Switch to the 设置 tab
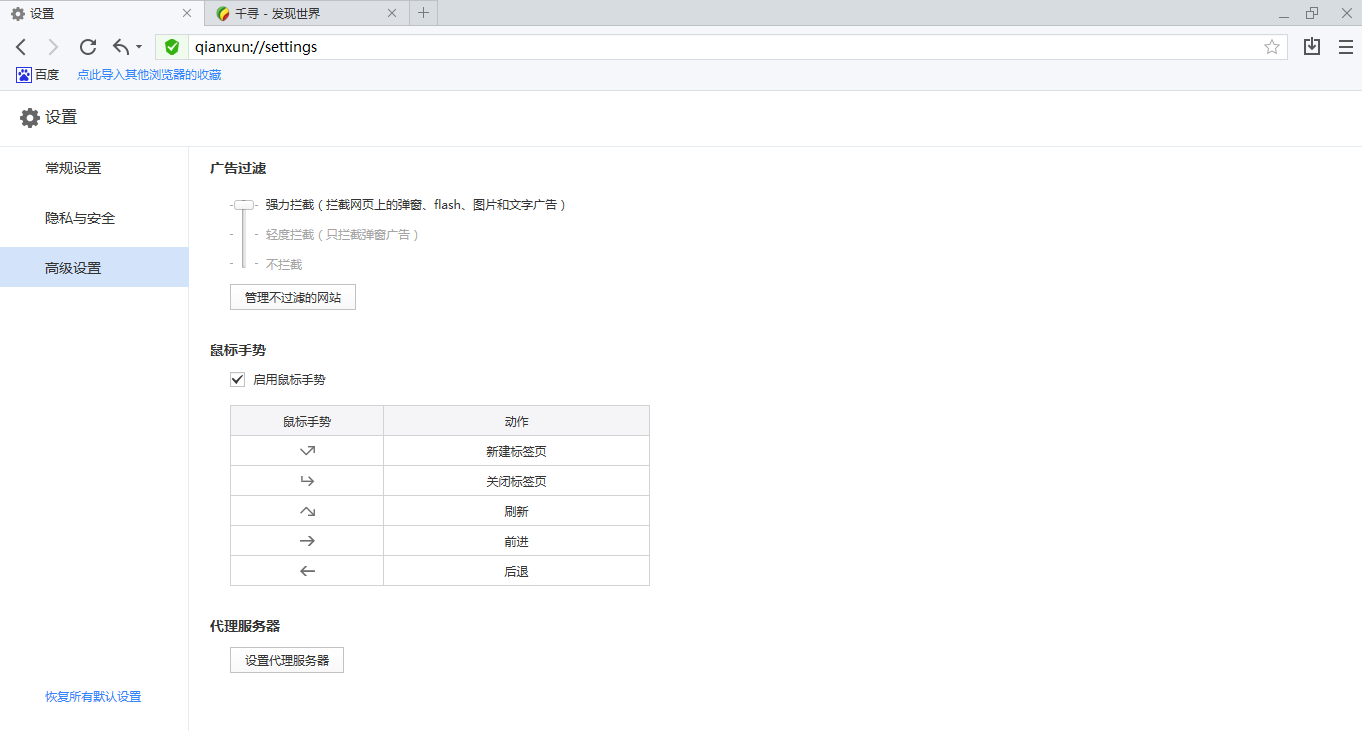 102,13
